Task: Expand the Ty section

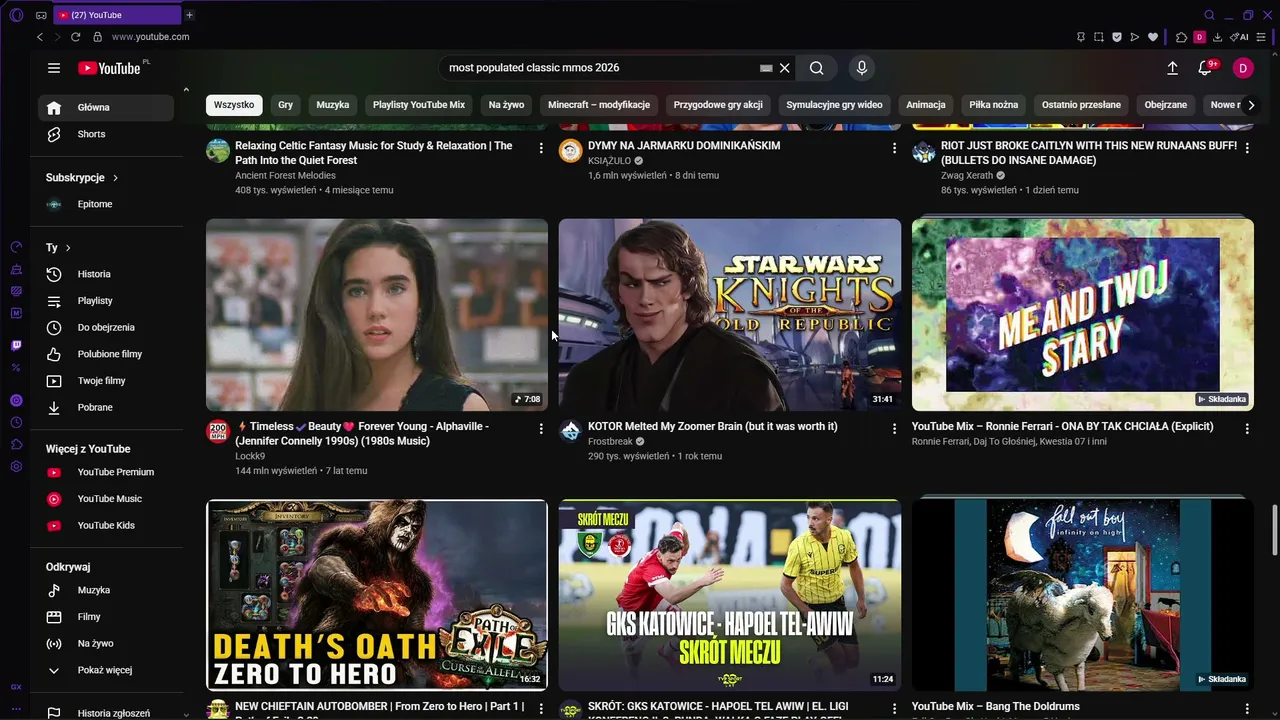Action: coord(58,248)
